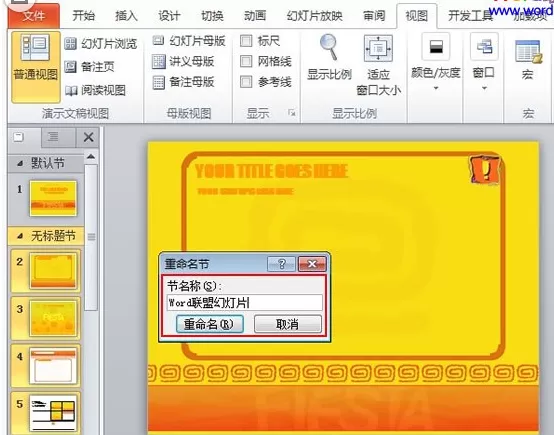The image size is (554, 435).
Task: Switch to Notes Page (备注页) view
Action: [90, 66]
